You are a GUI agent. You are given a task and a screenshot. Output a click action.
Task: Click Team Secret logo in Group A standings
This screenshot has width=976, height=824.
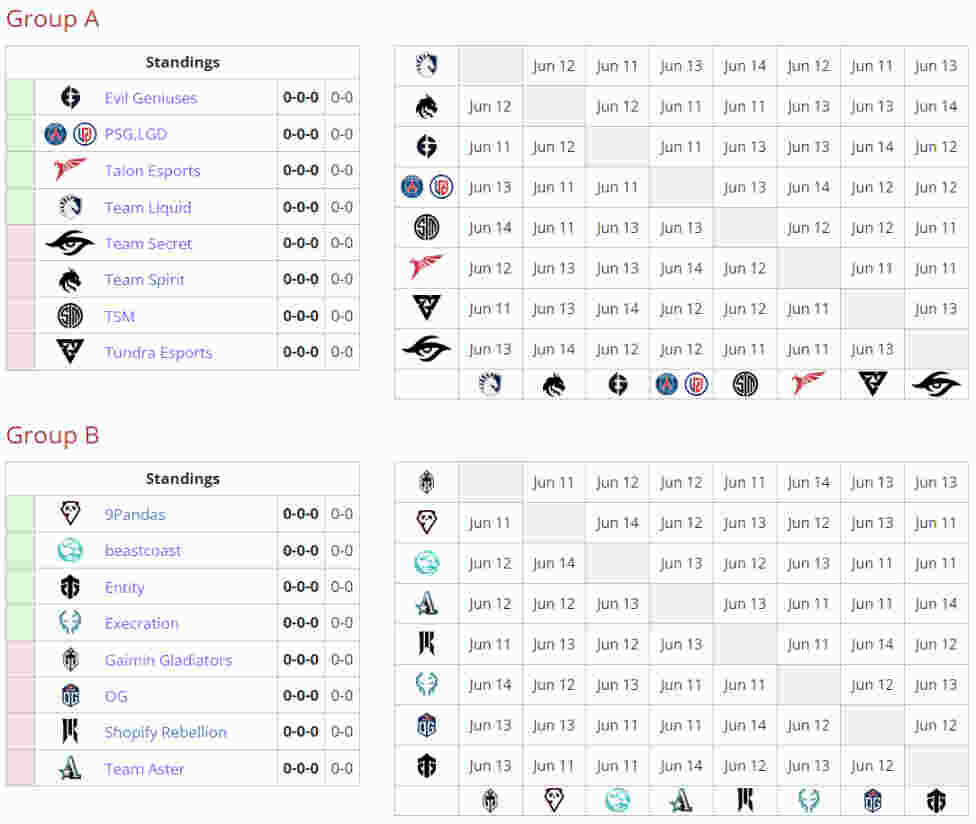pyautogui.click(x=70, y=243)
